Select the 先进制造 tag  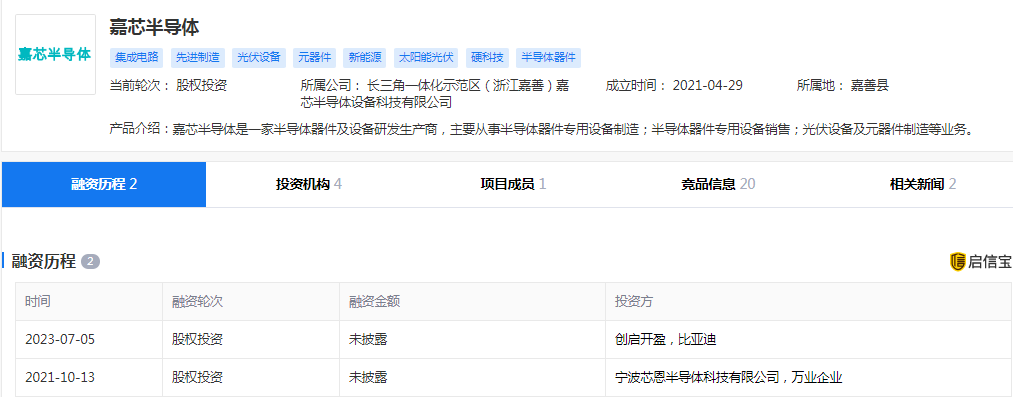[198, 57]
